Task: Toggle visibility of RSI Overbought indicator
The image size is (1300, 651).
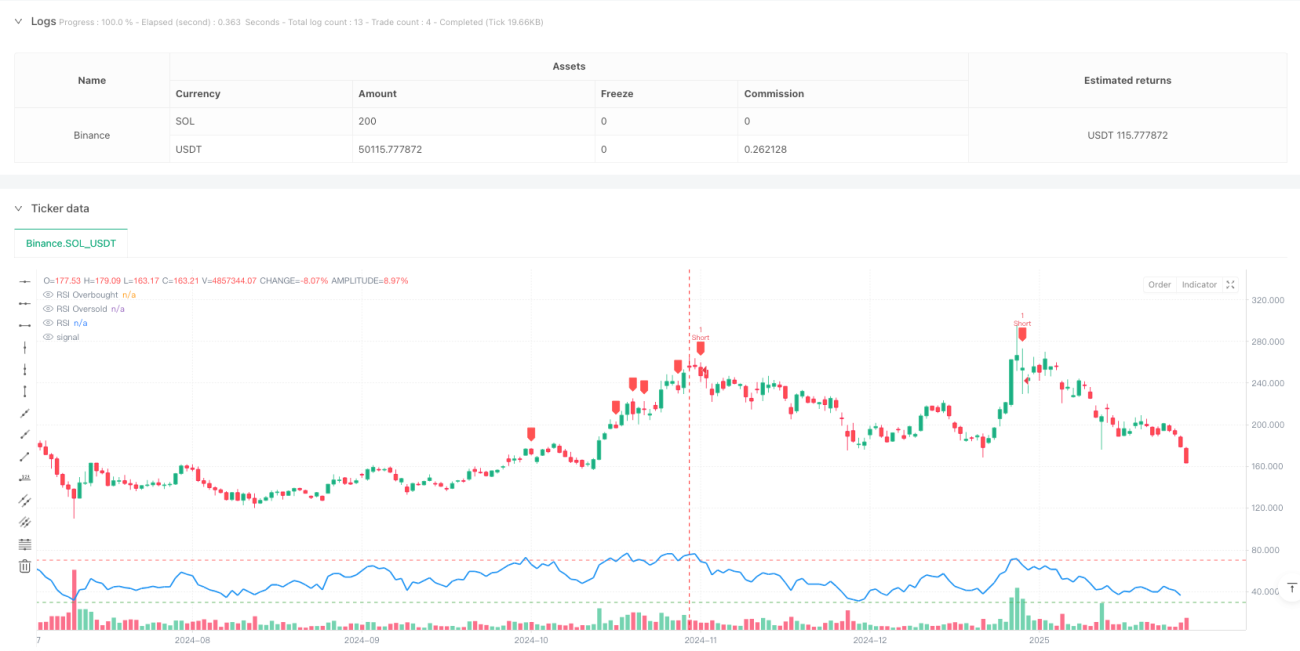Action: point(49,295)
